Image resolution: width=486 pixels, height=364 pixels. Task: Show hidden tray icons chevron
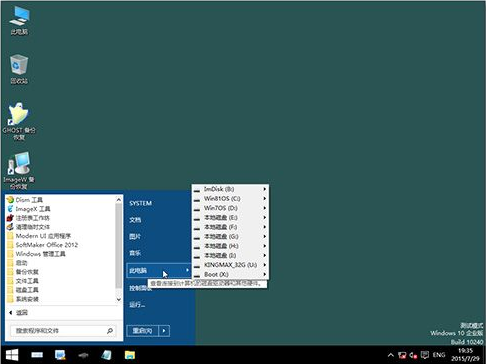391,355
